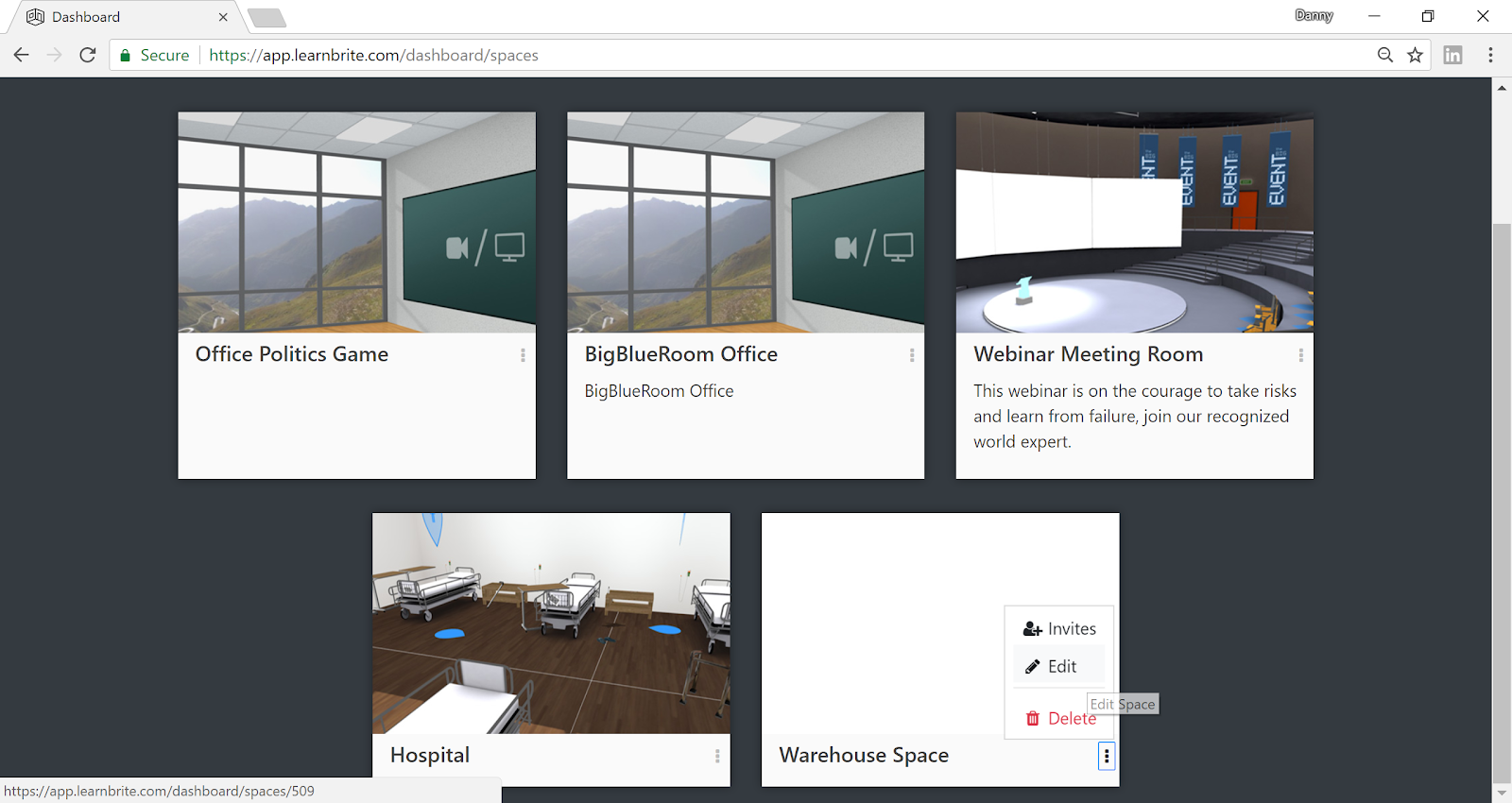Click the BigBlueRoom Office title
Image resolution: width=1512 pixels, height=803 pixels.
coord(681,354)
